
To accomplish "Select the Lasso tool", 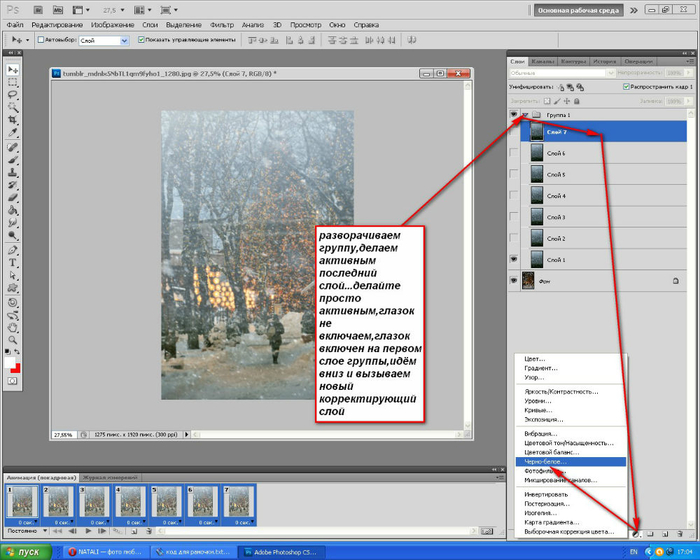I will point(12,95).
